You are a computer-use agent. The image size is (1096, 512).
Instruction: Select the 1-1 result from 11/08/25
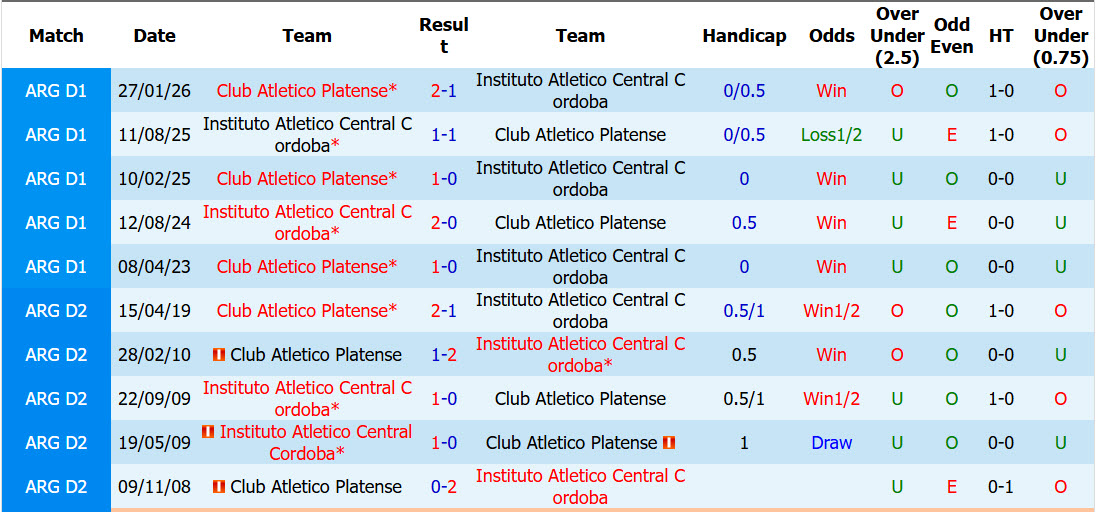(x=444, y=134)
